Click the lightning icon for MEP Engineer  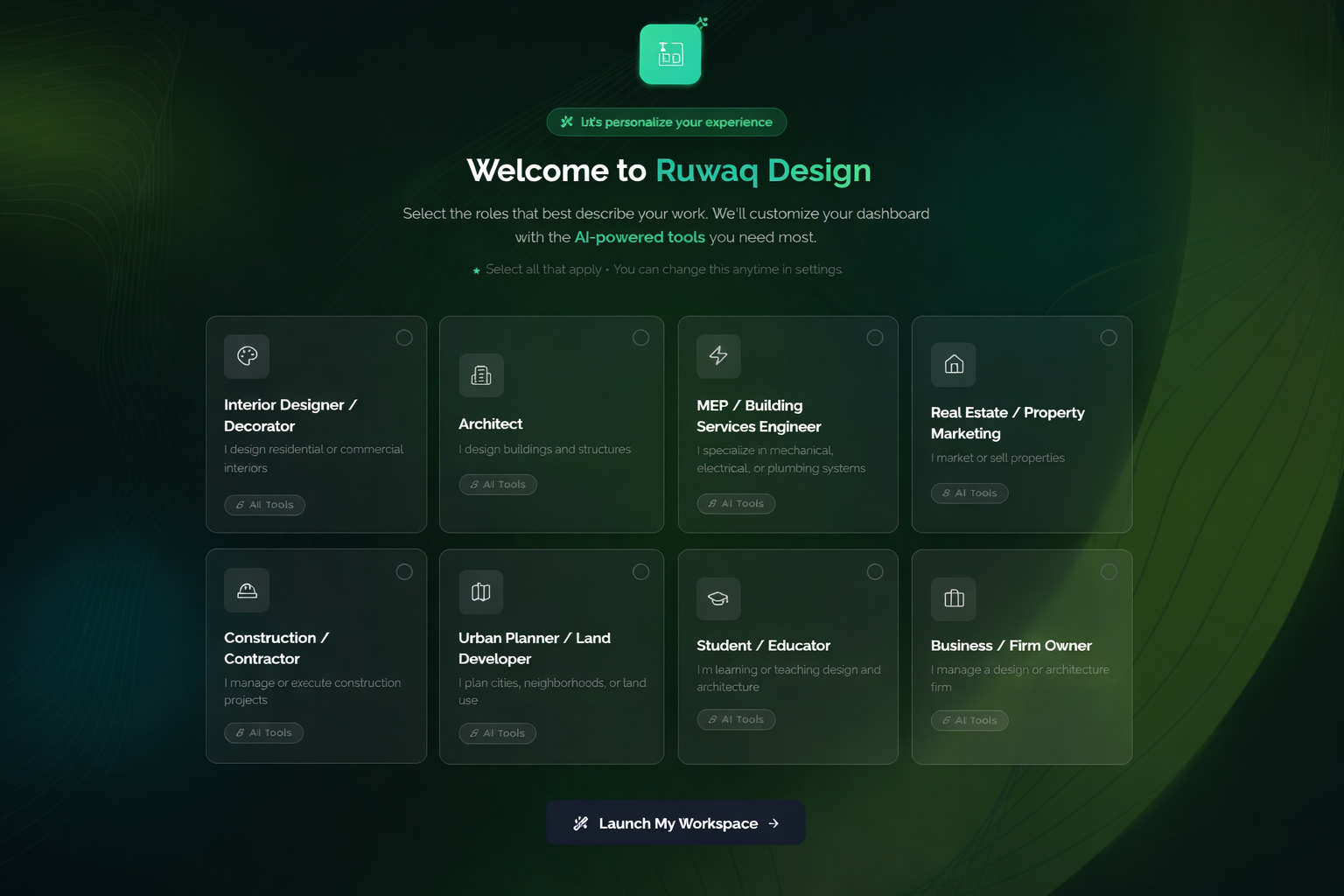718,356
